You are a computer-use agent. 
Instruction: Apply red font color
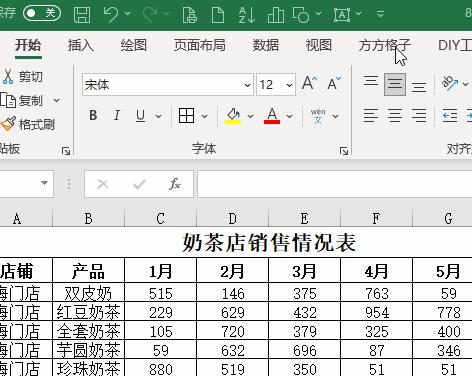coord(272,115)
